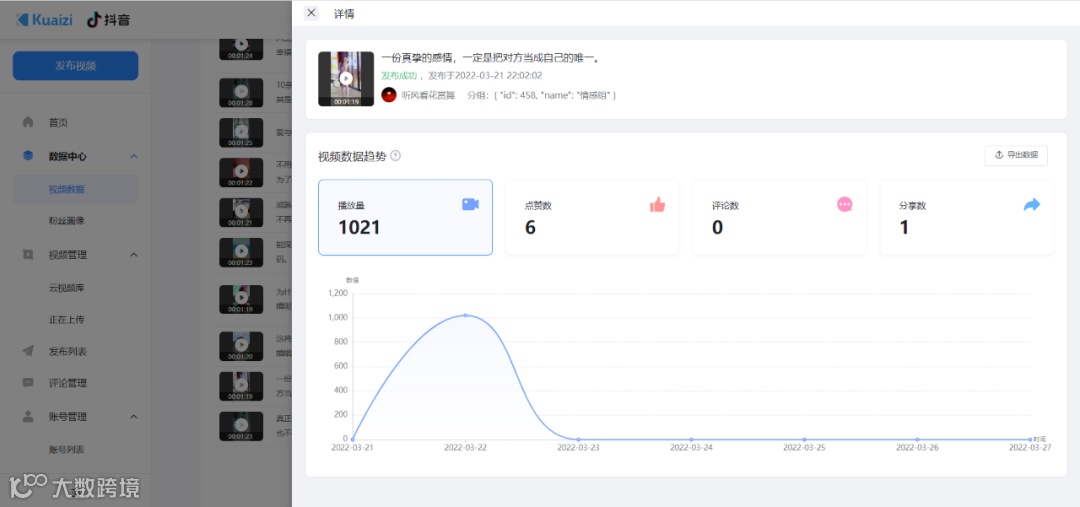This screenshot has height=507, width=1080.
Task: Open 正在上传 in the sidebar
Action: (67, 320)
